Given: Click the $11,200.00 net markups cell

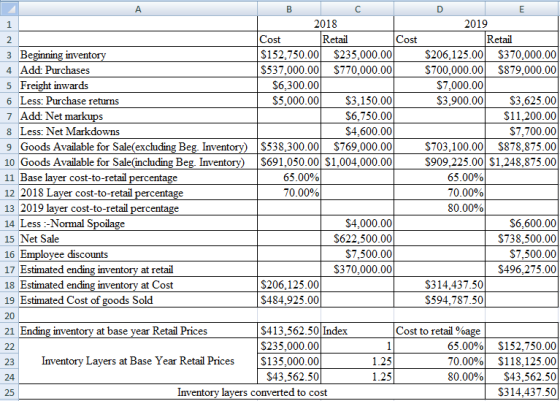Looking at the screenshot, I should pyautogui.click(x=522, y=116).
